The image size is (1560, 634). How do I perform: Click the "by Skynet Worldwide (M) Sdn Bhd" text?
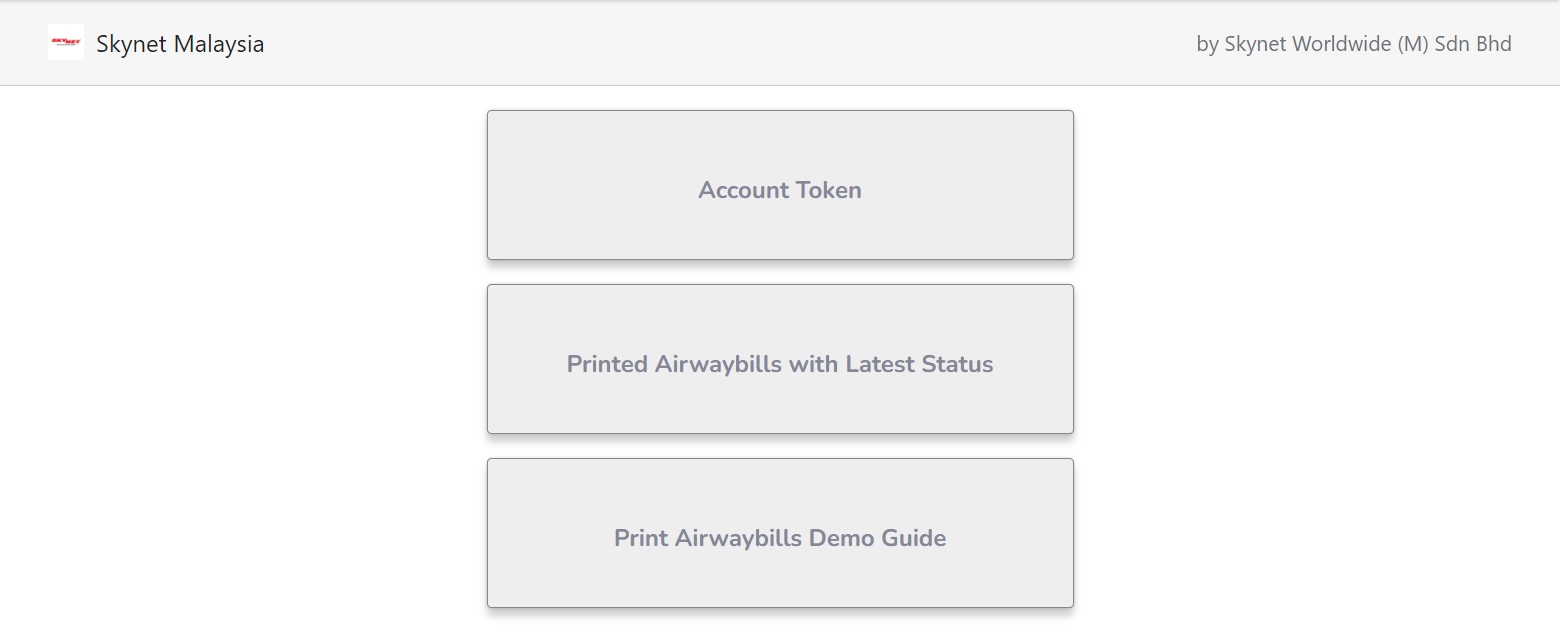point(1353,44)
